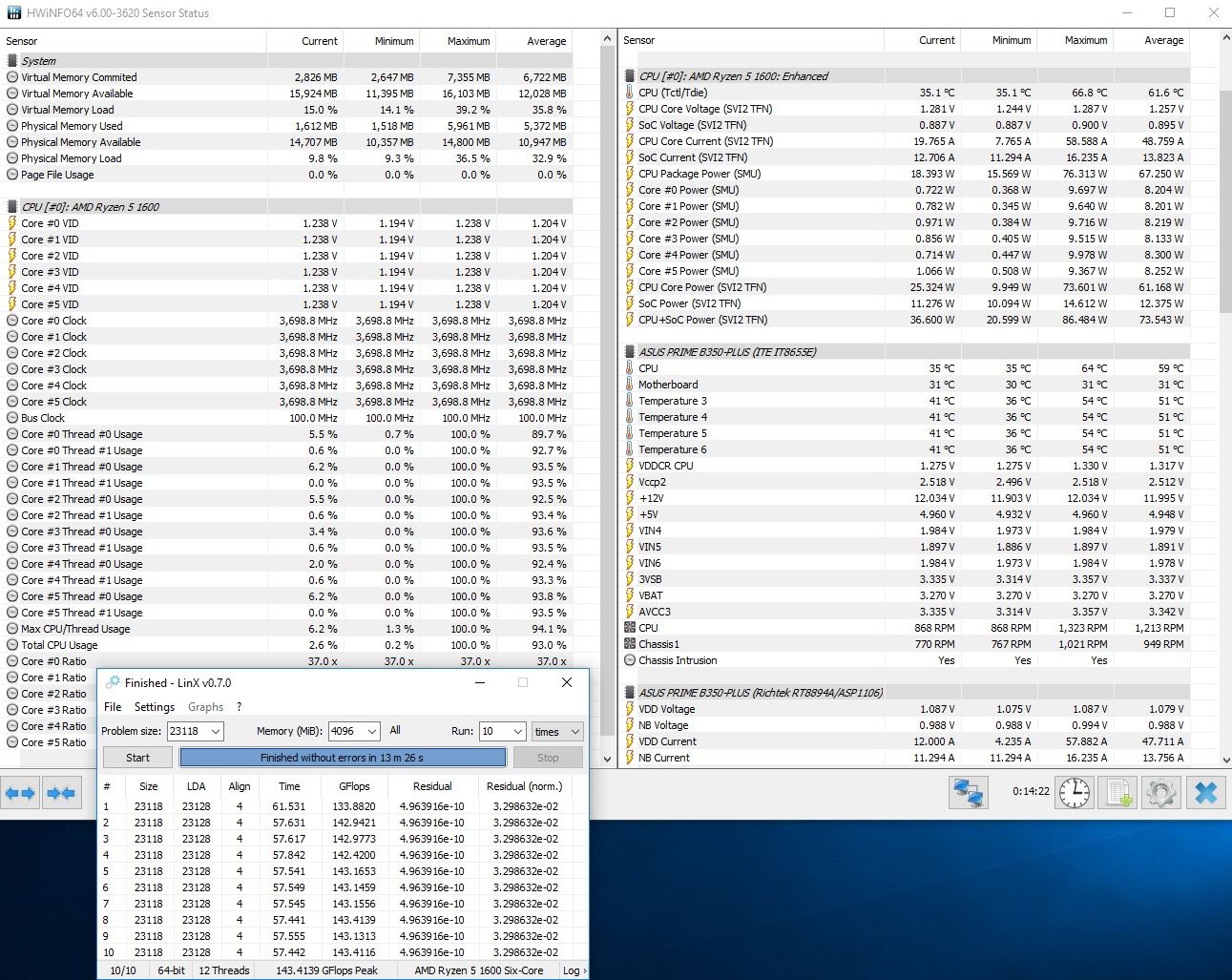Select the 'CPU+SoC Power (SVI2 TFN)' sensor row
Image resolution: width=1232 pixels, height=980 pixels.
907,320
